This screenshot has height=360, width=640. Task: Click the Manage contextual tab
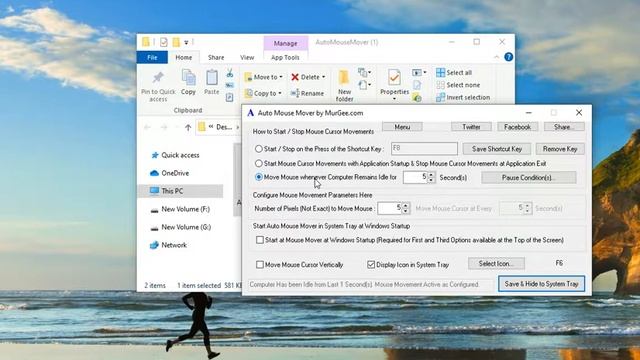(285, 43)
